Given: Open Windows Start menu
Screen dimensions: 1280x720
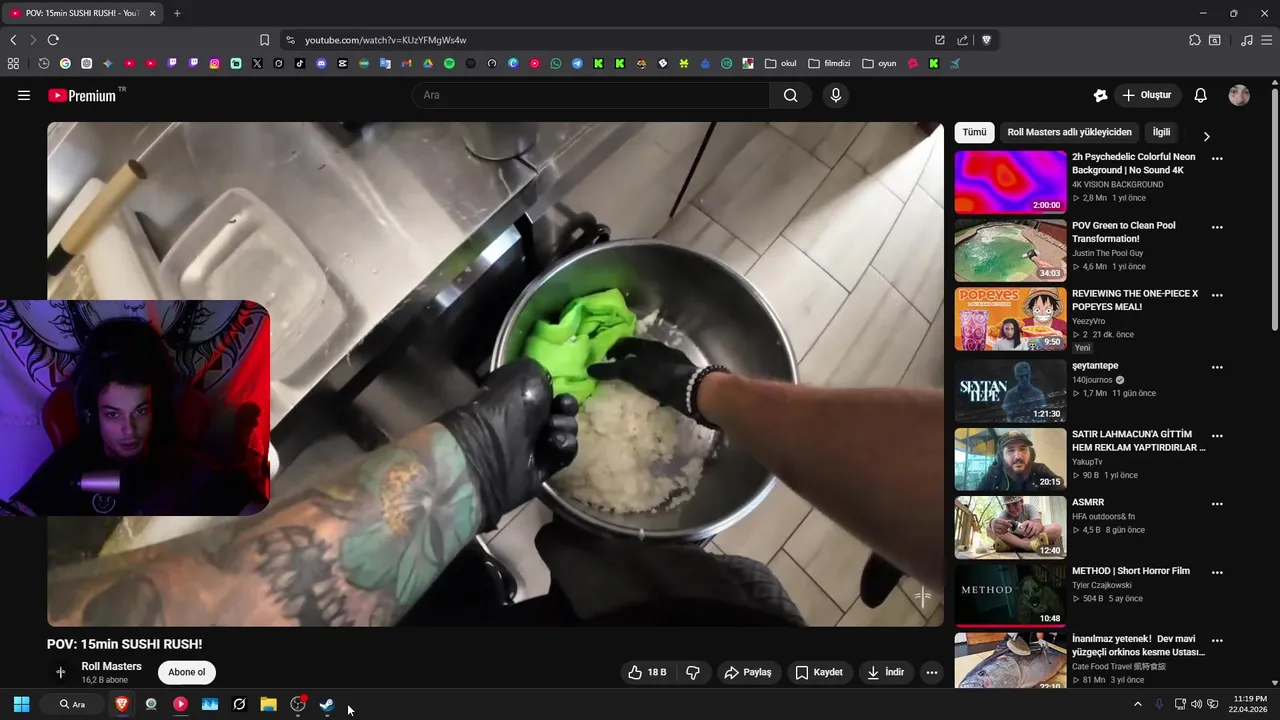Looking at the screenshot, I should coord(21,704).
